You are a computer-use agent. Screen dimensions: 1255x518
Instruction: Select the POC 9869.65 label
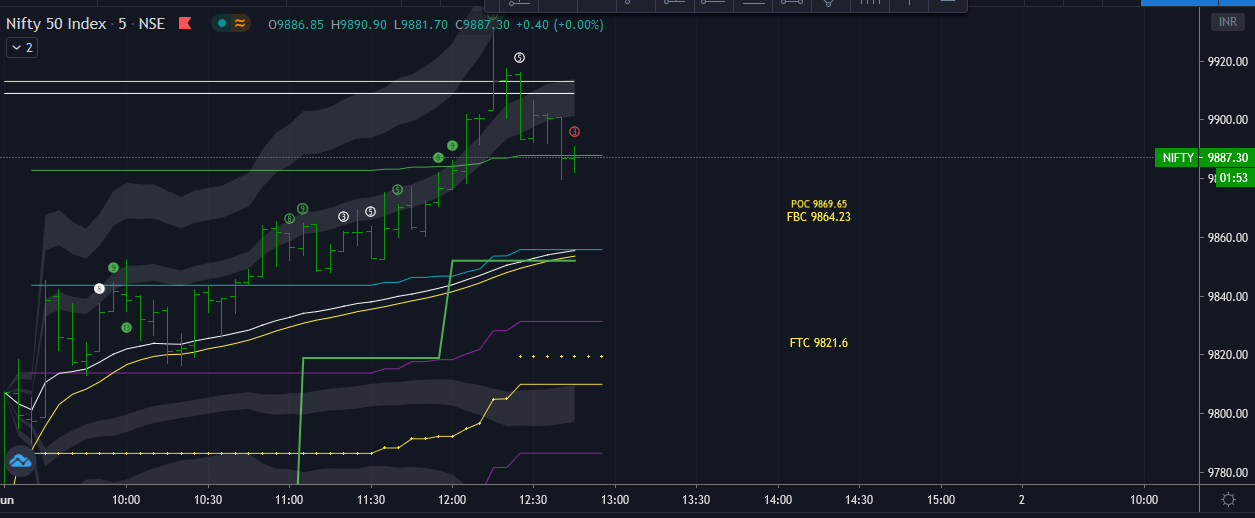click(818, 204)
